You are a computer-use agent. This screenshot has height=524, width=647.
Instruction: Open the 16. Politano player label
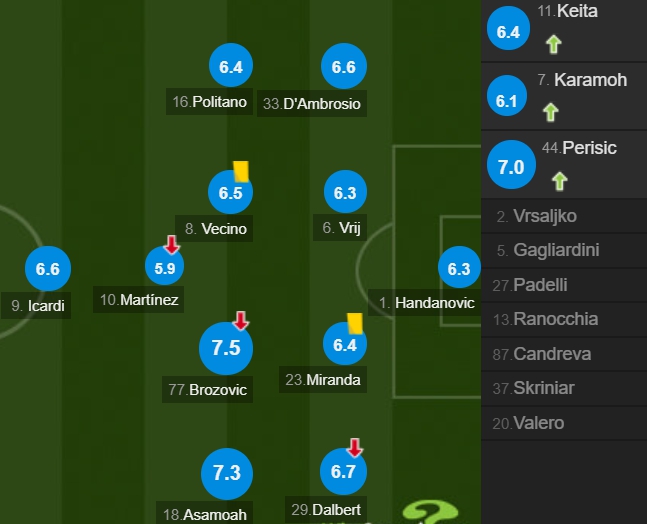pyautogui.click(x=209, y=101)
